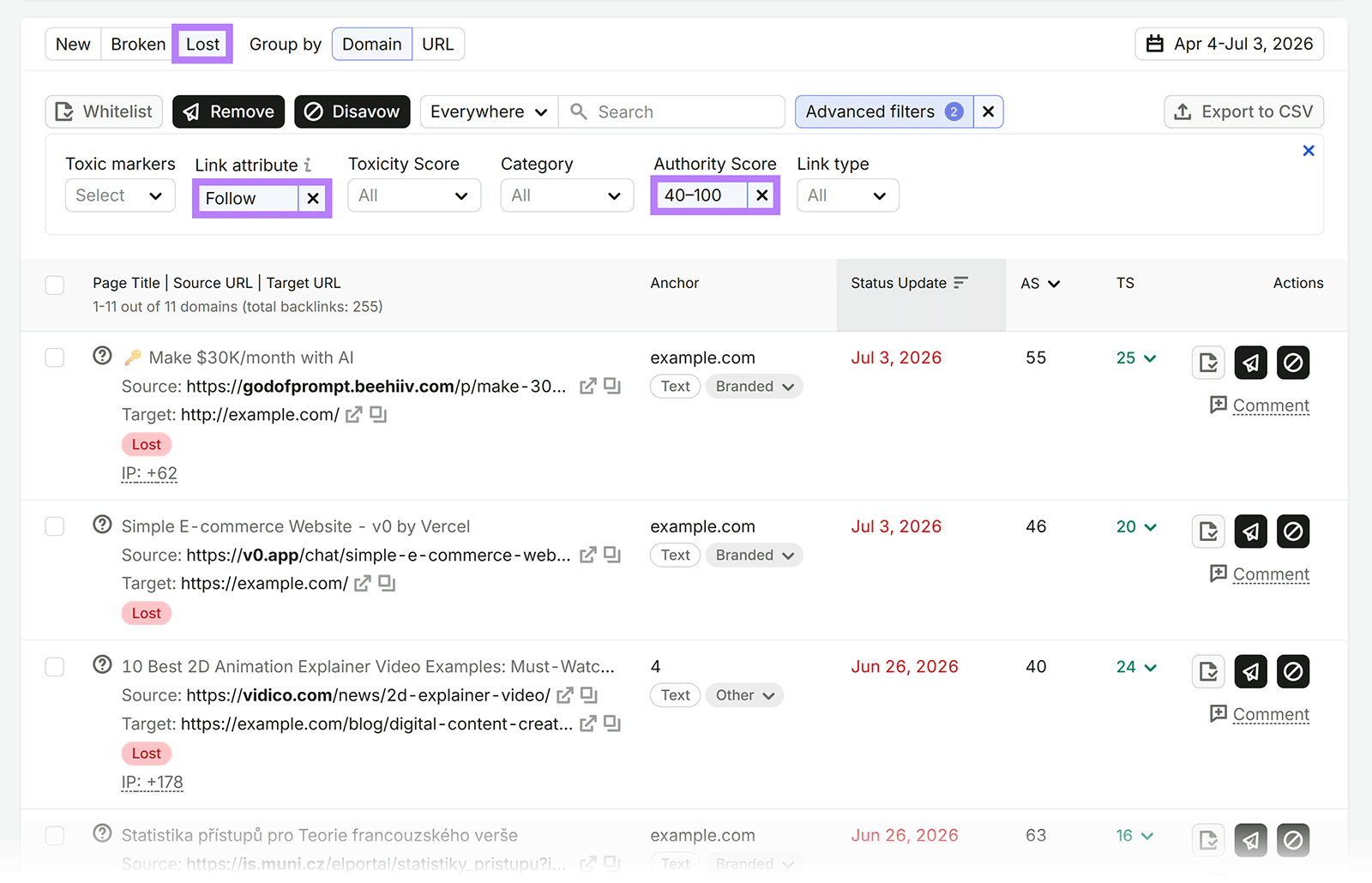The height and width of the screenshot is (883, 1372).
Task: Copy the vidico.com source URL
Action: coord(589,695)
